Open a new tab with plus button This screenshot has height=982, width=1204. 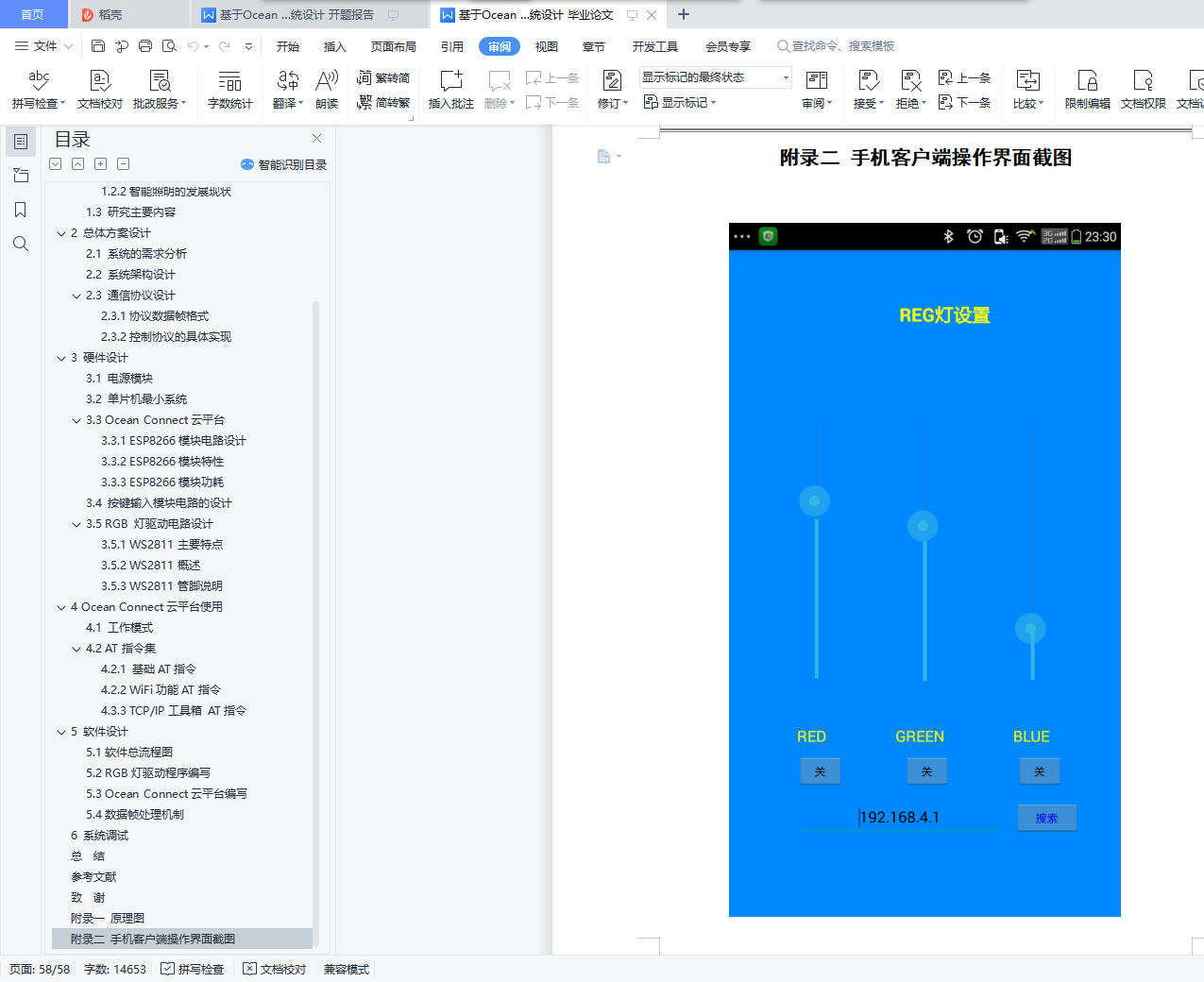point(684,14)
